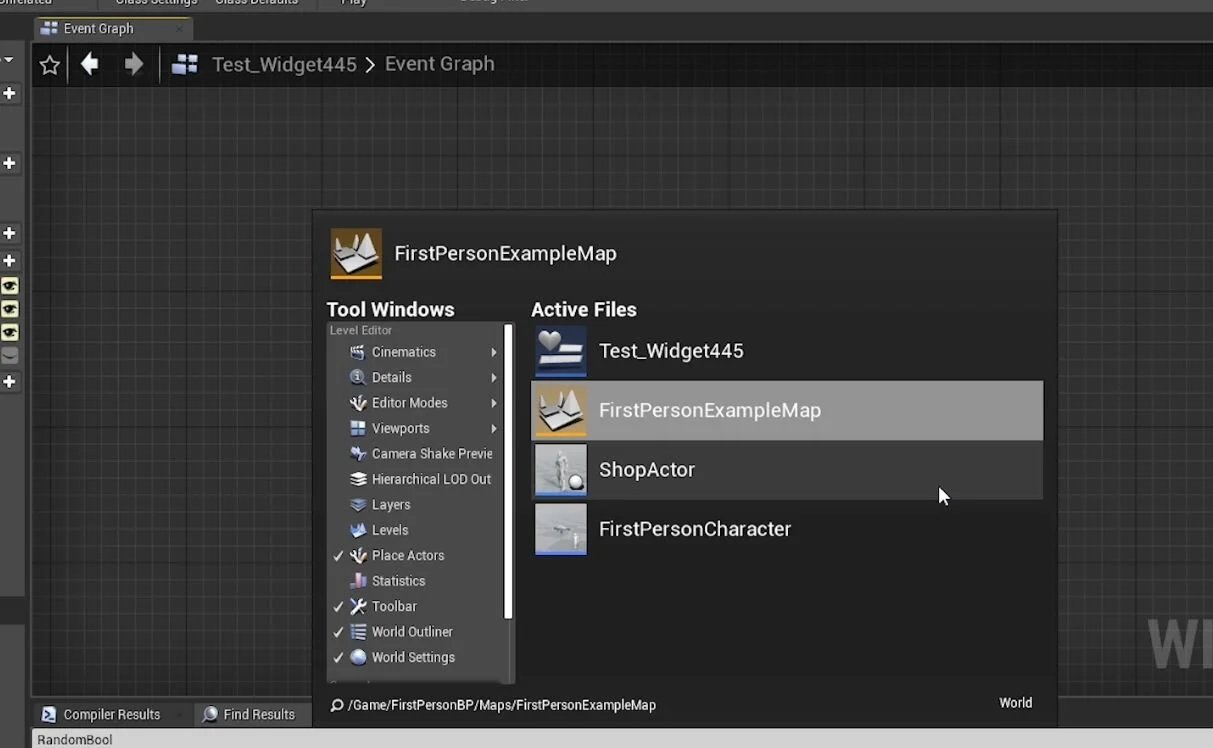Toggle the Place Actors checkmark
This screenshot has width=1213, height=748.
coord(339,555)
